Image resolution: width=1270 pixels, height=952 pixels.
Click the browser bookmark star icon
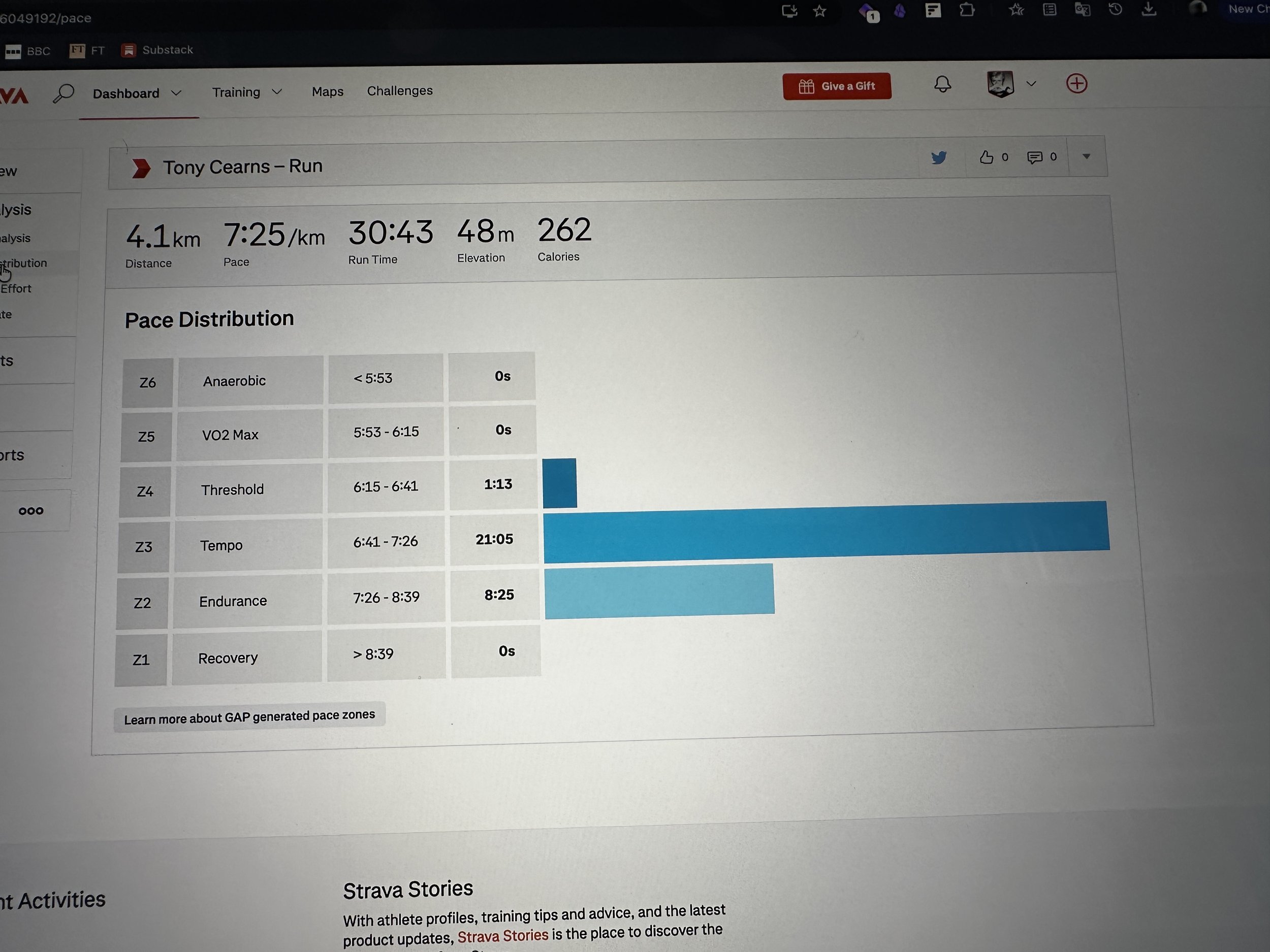(820, 11)
